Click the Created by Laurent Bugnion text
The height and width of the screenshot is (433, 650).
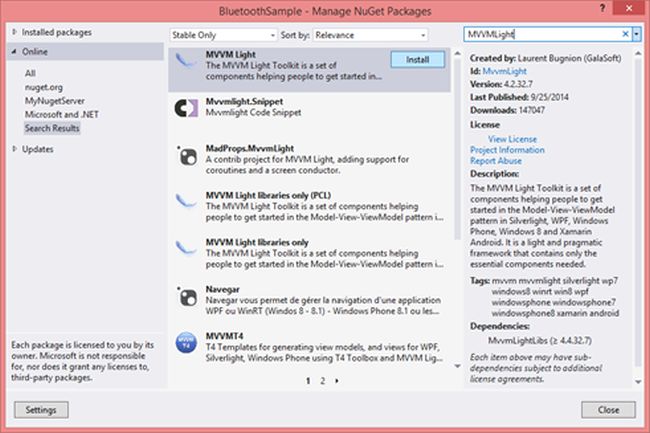(x=545, y=58)
